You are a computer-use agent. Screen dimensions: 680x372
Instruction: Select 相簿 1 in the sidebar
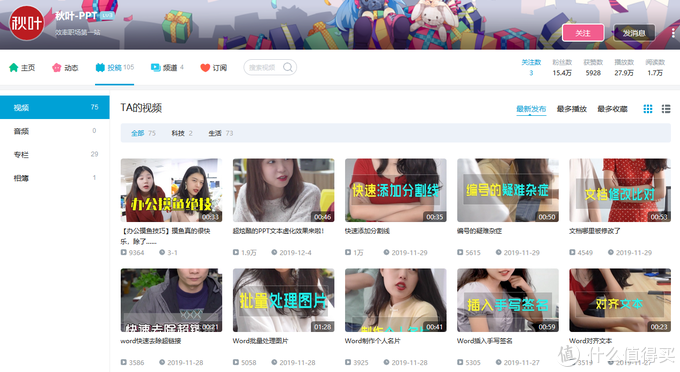point(55,178)
